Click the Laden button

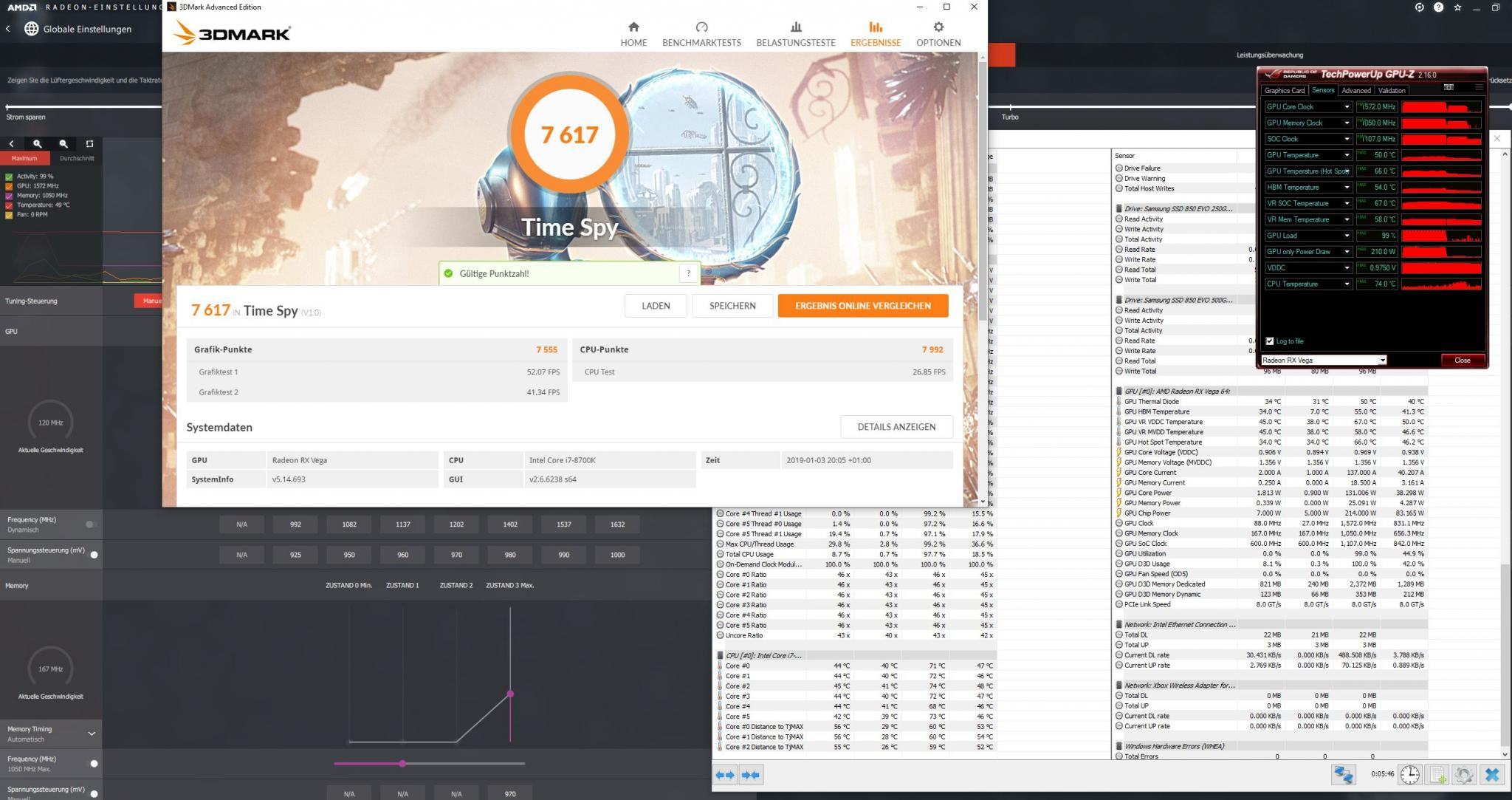656,306
